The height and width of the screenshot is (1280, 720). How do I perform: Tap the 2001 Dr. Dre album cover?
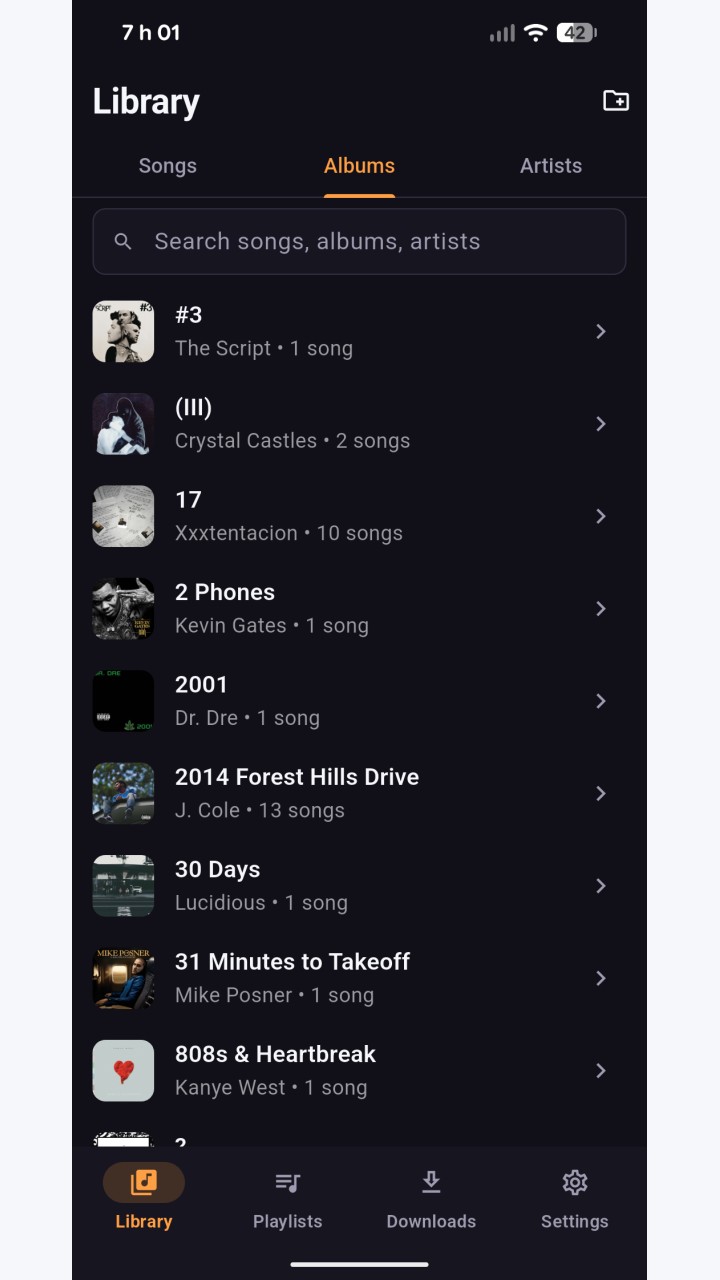[123, 701]
